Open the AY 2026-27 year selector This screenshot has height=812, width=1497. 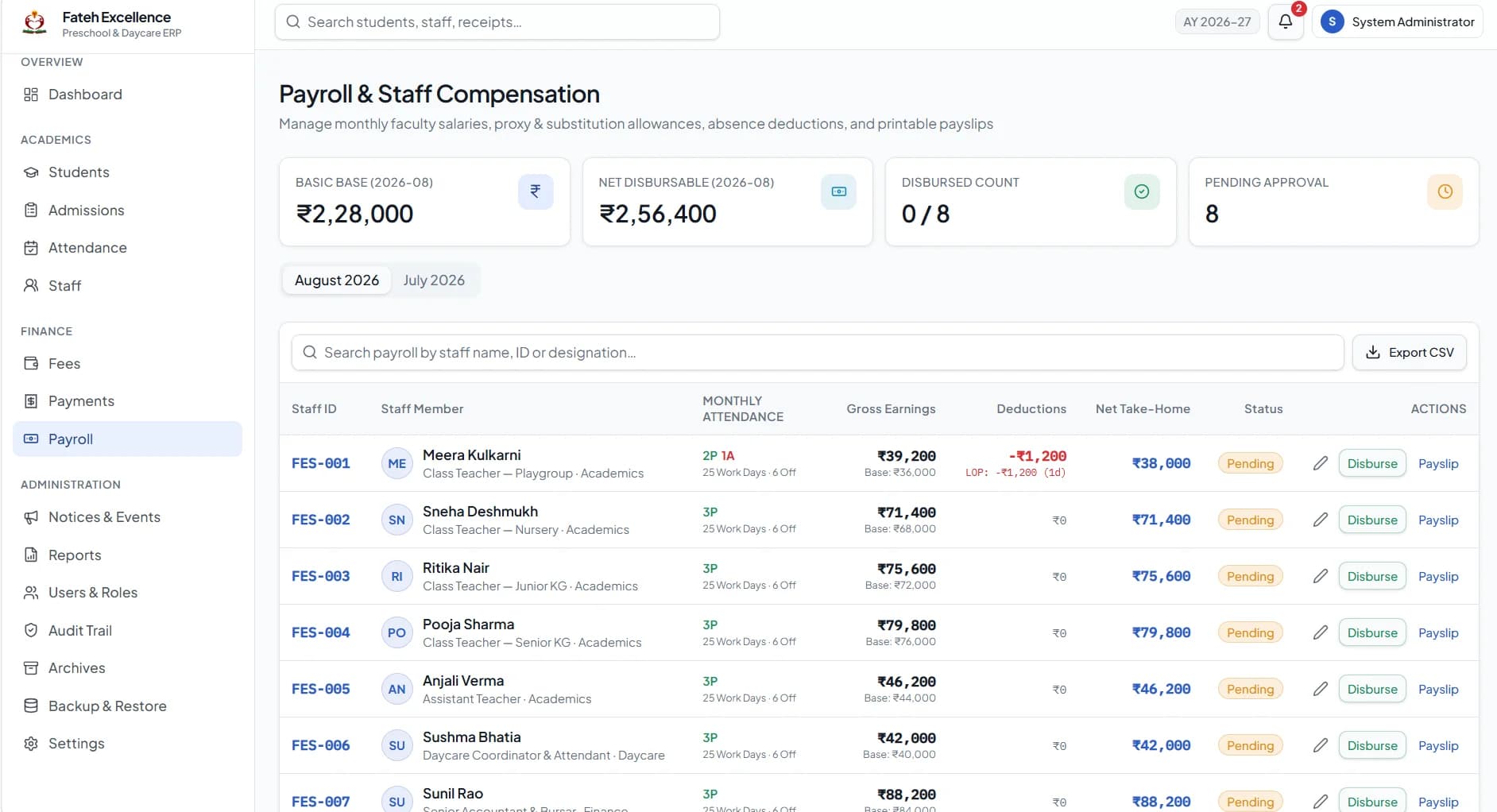pyautogui.click(x=1217, y=22)
